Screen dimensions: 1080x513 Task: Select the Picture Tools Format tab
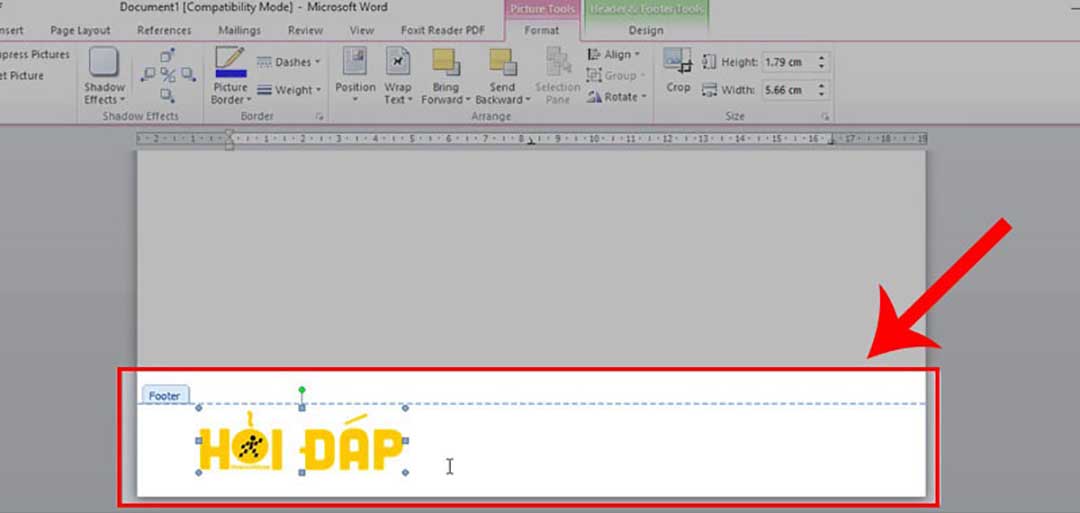tap(542, 30)
